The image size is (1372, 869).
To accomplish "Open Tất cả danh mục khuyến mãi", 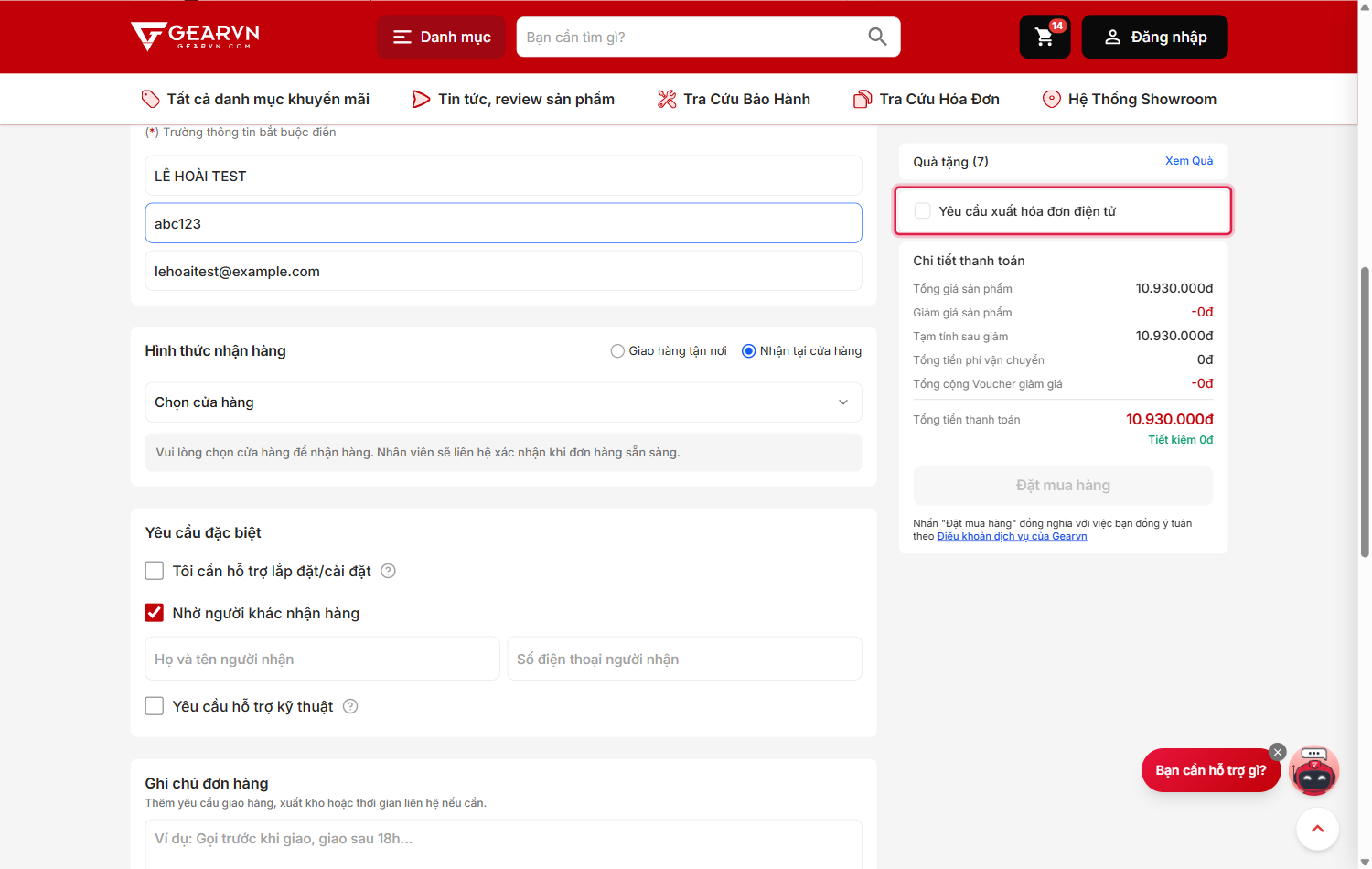I will tap(268, 99).
